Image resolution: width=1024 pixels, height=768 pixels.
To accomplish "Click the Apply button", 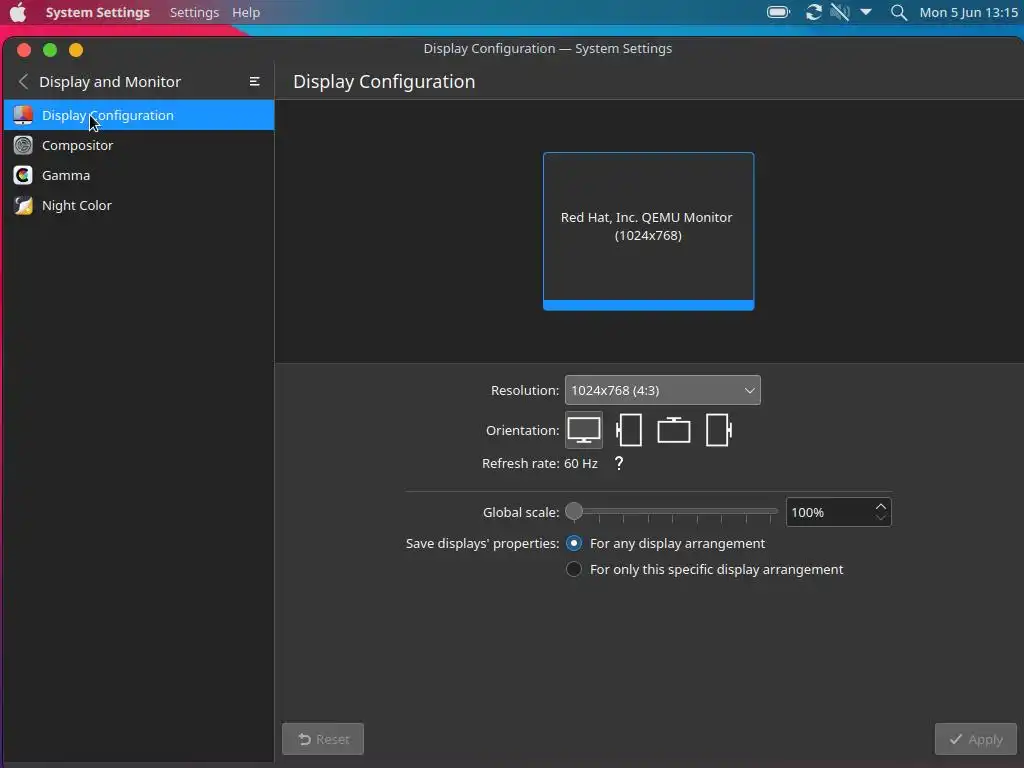I will 976,739.
